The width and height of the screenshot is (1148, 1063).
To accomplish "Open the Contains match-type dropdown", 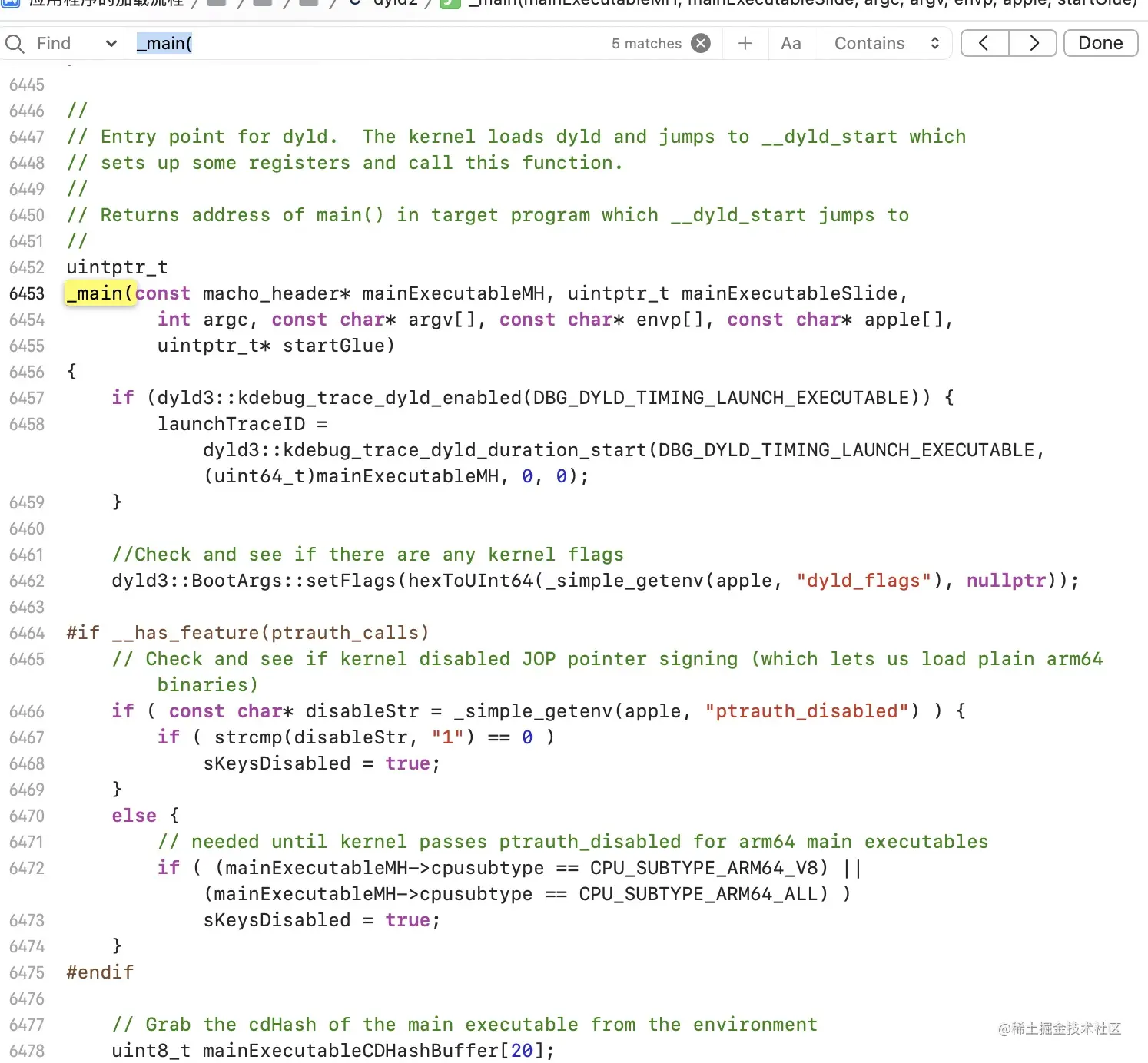I will click(x=887, y=44).
